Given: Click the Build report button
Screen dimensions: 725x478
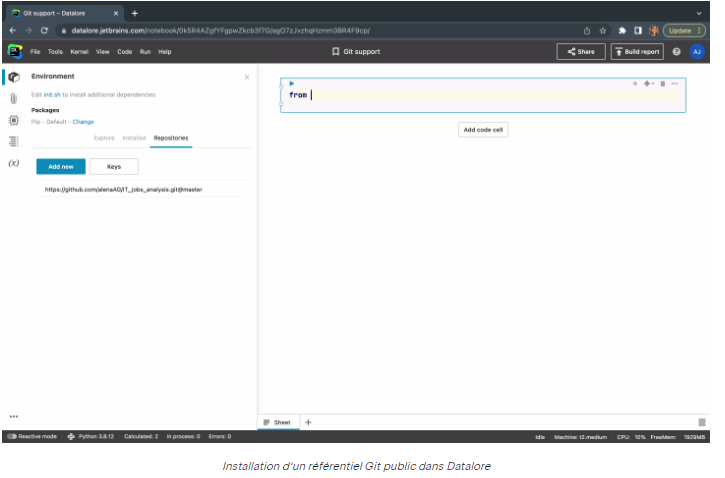Looking at the screenshot, I should click(x=637, y=51).
